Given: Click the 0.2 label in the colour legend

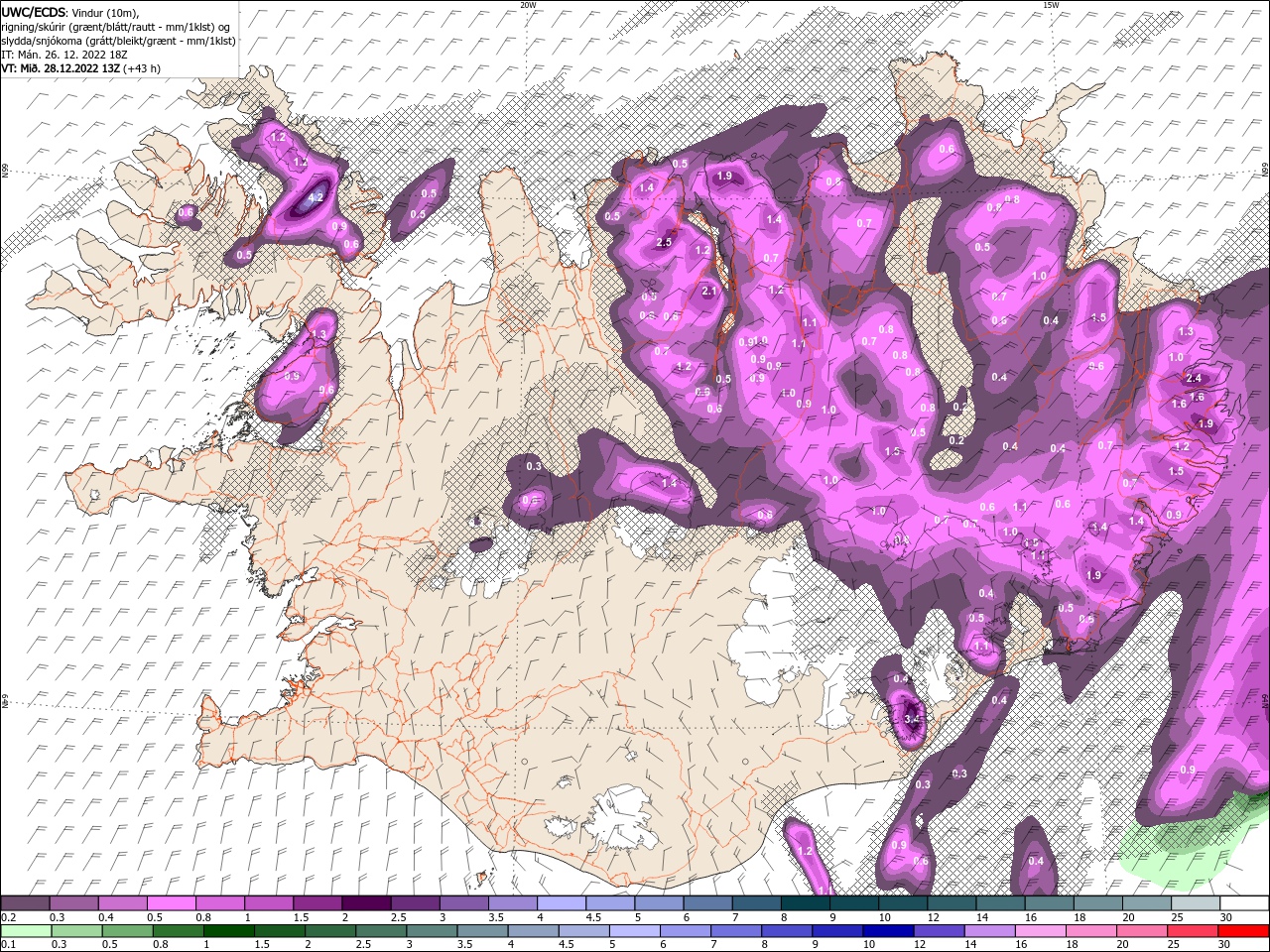Looking at the screenshot, I should pyautogui.click(x=9, y=917).
